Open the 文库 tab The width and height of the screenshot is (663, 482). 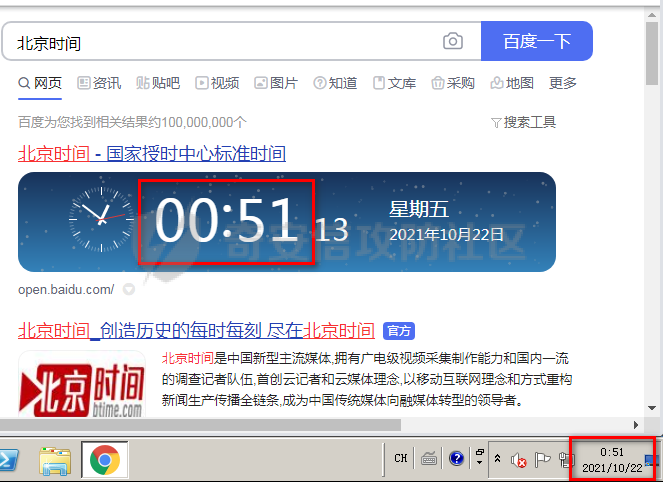(394, 83)
